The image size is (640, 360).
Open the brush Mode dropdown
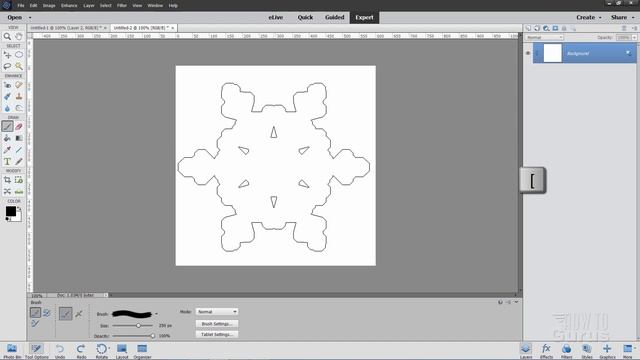coord(217,312)
